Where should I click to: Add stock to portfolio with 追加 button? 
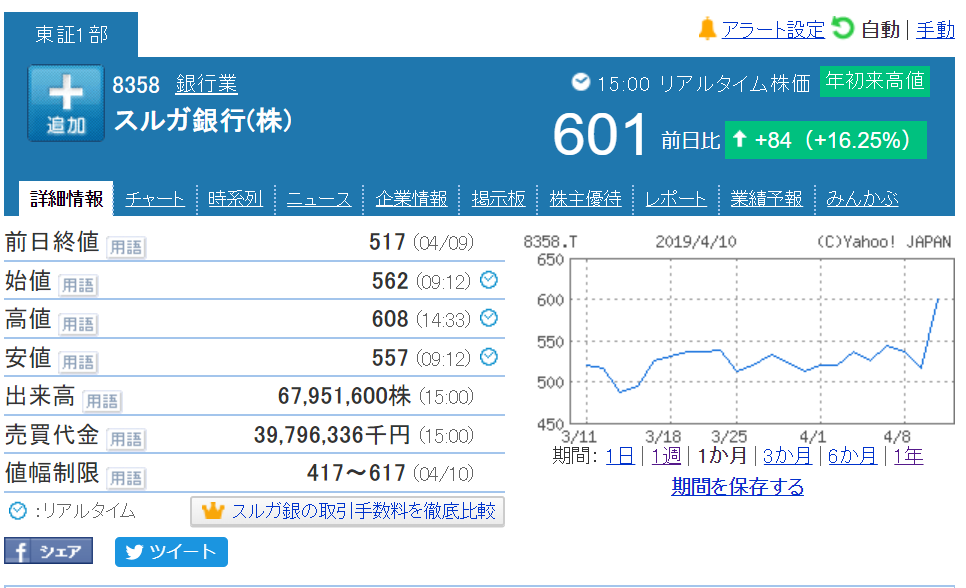[x=66, y=103]
